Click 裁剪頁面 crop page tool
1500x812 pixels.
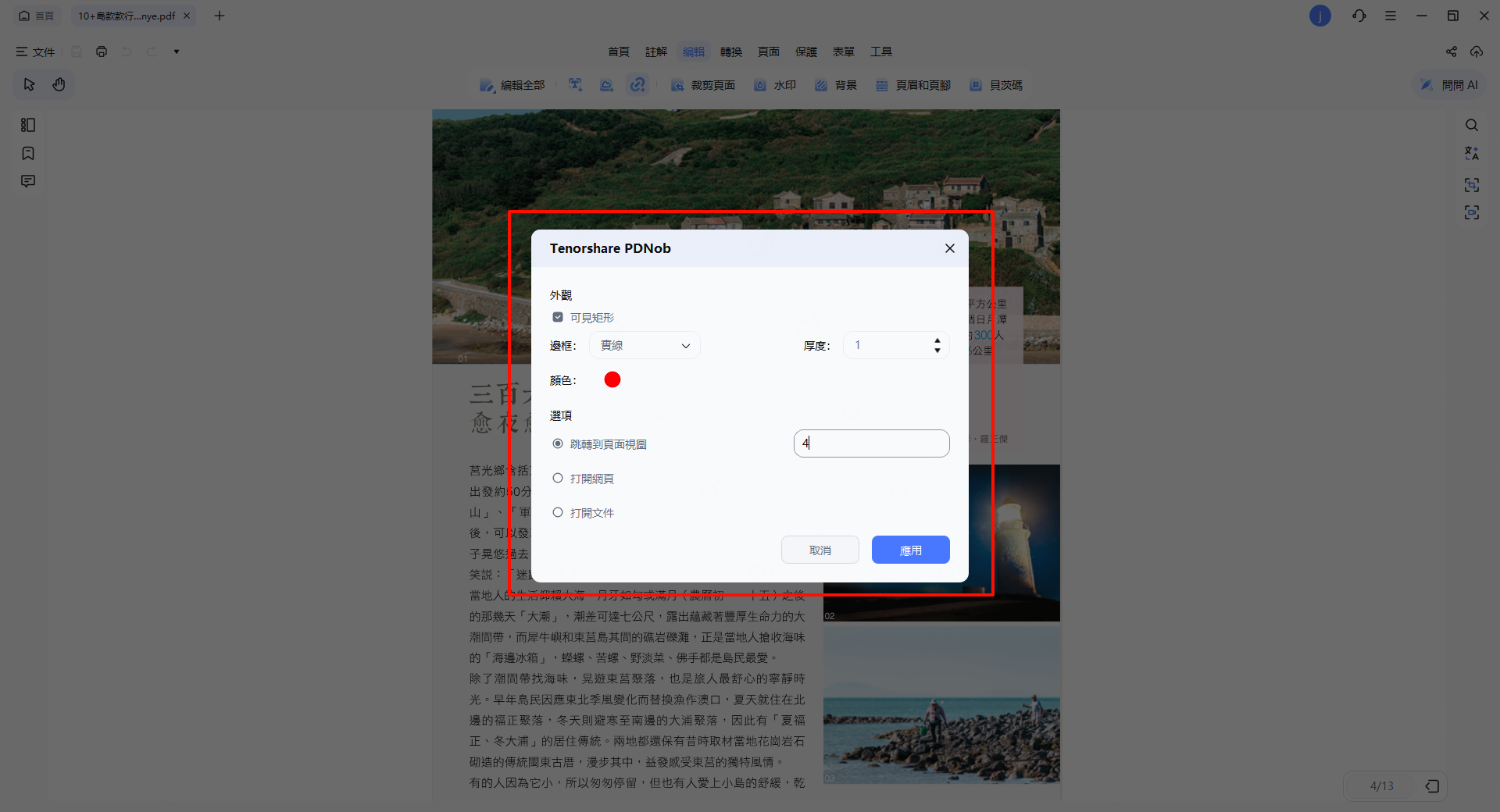coord(703,85)
